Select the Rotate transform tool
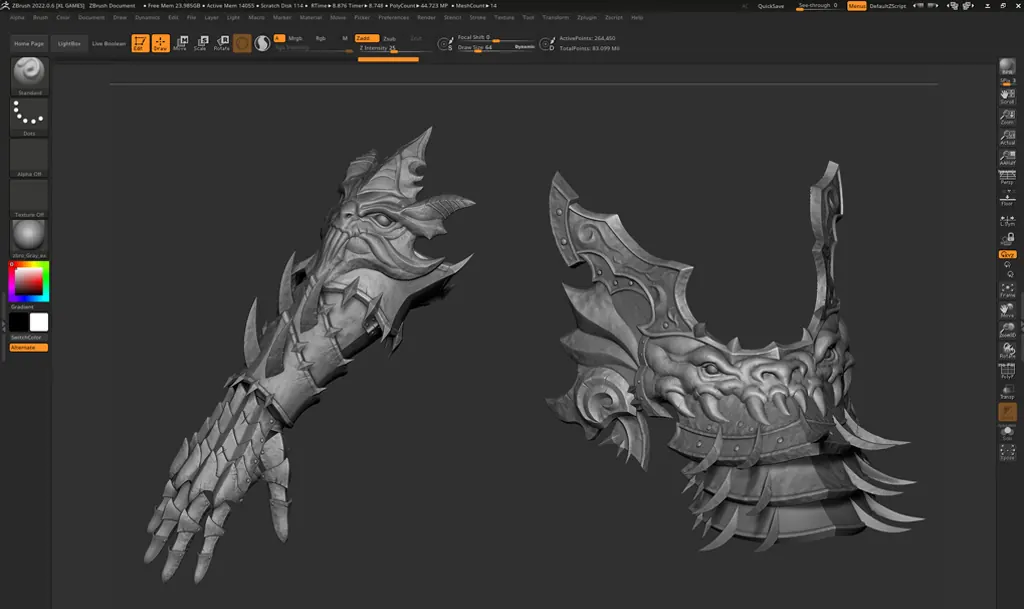 [221, 43]
